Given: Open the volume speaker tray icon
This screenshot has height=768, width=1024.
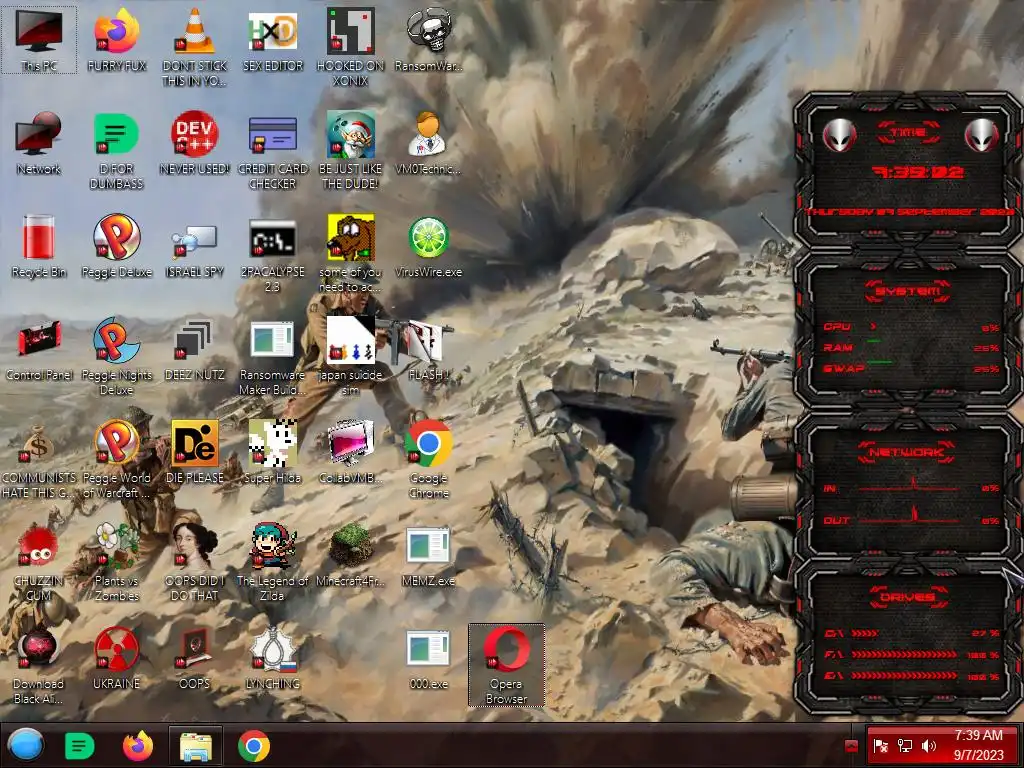Looking at the screenshot, I should [929, 746].
